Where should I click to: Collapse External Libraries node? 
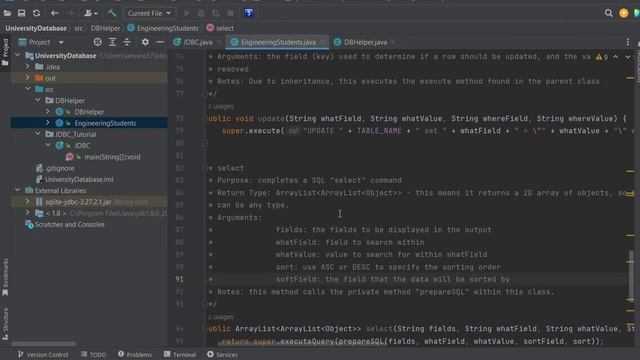(18, 190)
